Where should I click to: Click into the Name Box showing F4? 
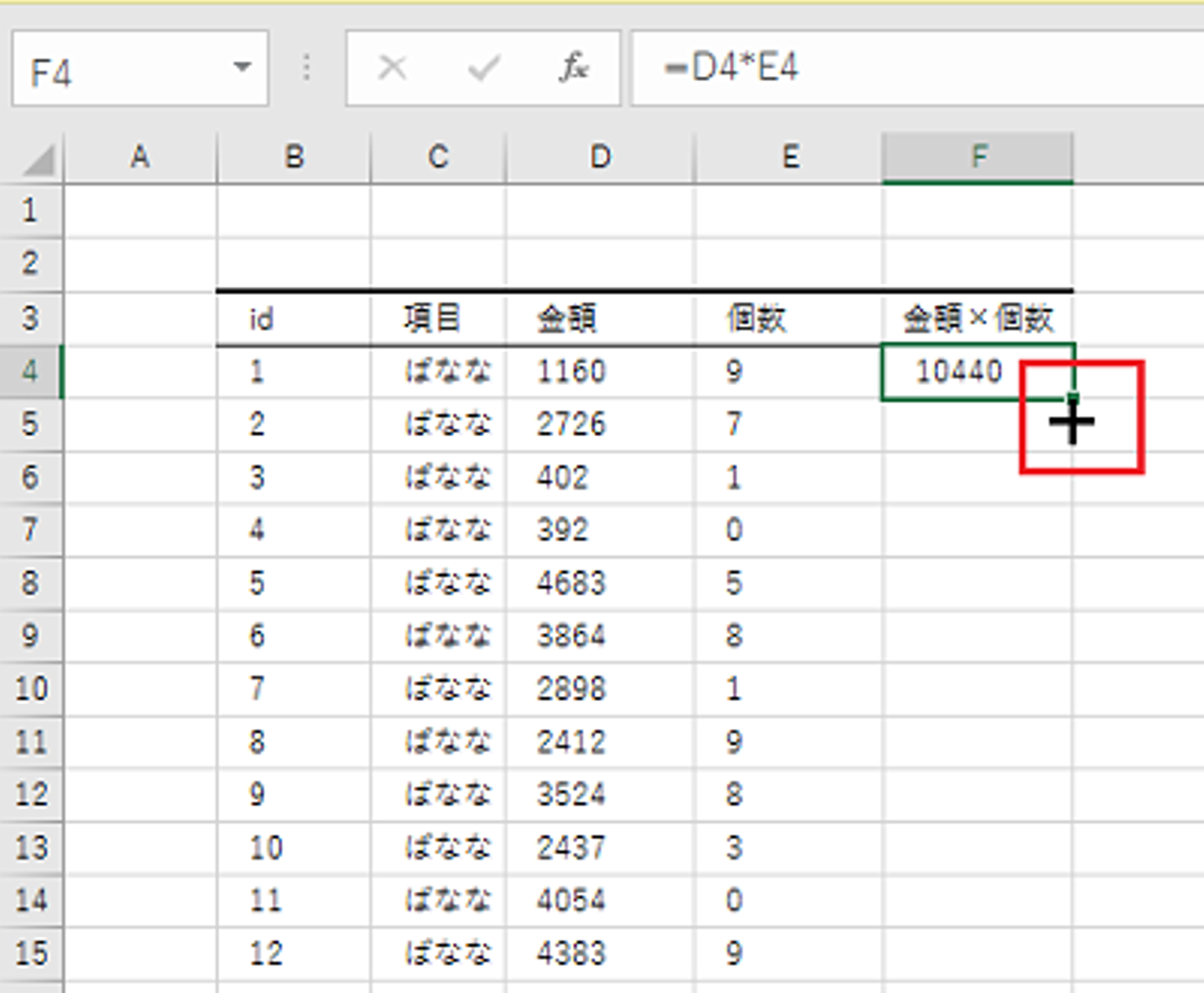140,69
